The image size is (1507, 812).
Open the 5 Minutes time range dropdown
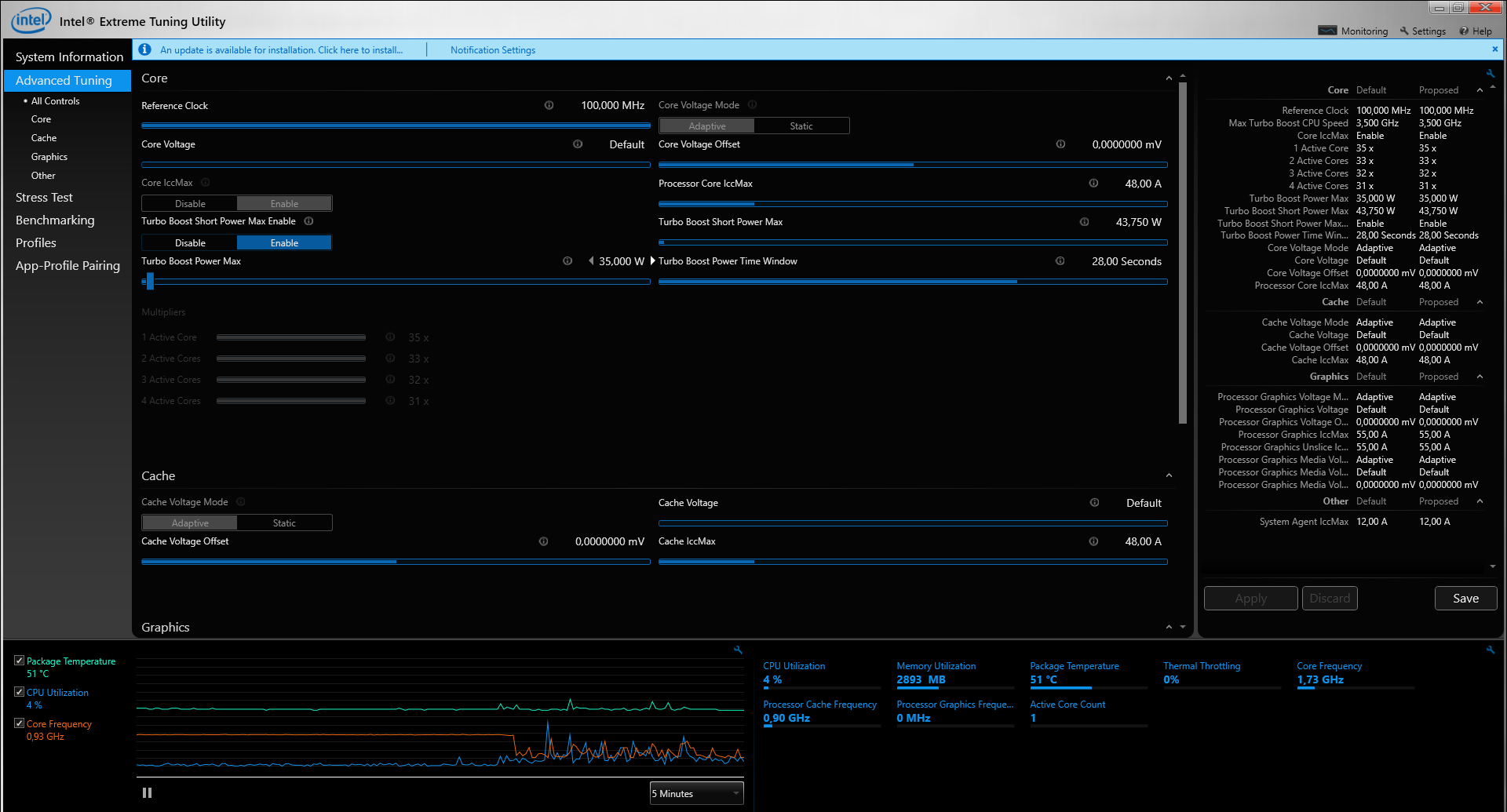[696, 794]
